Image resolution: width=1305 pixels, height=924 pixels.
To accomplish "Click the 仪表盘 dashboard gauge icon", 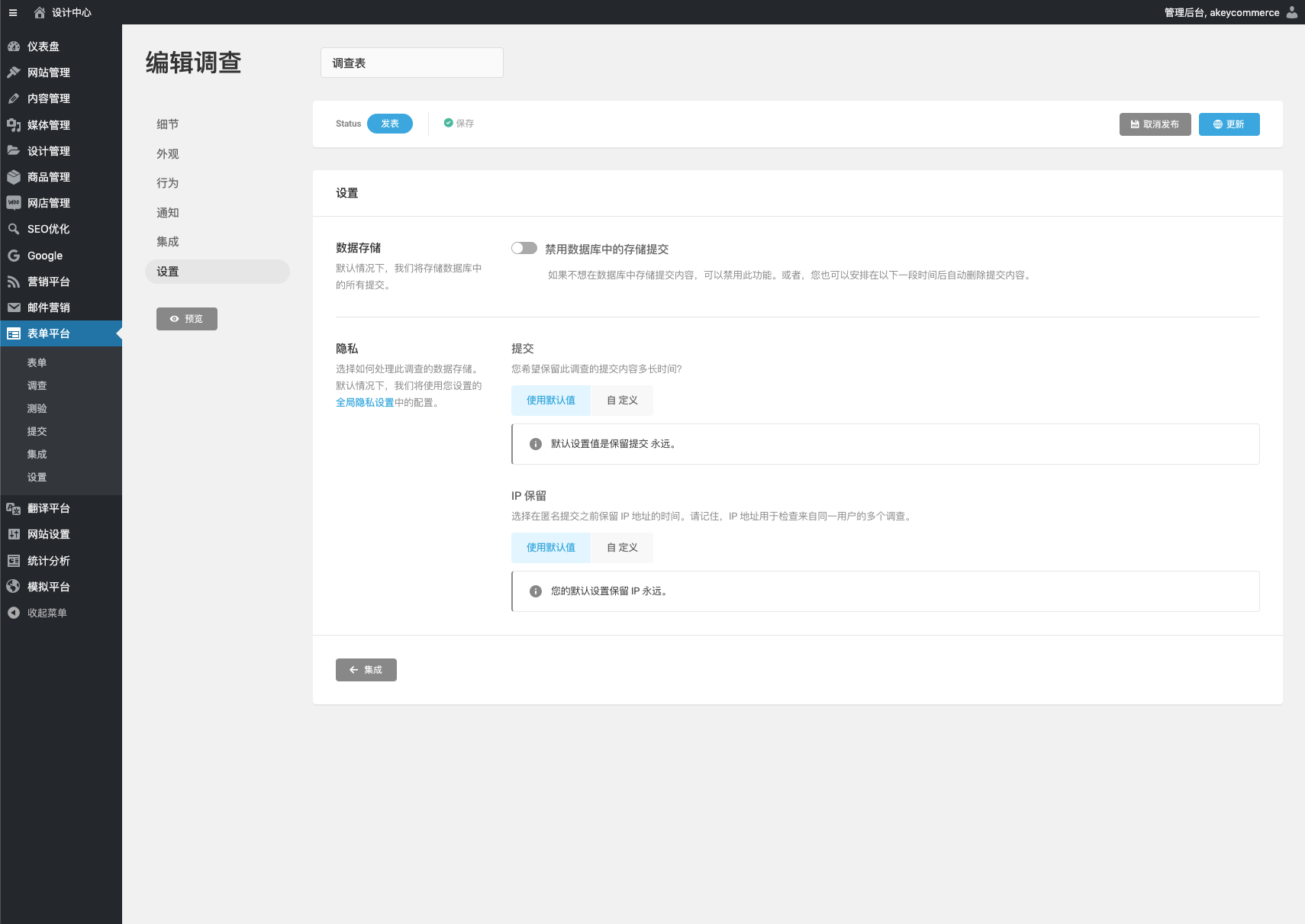I will 14,47.
